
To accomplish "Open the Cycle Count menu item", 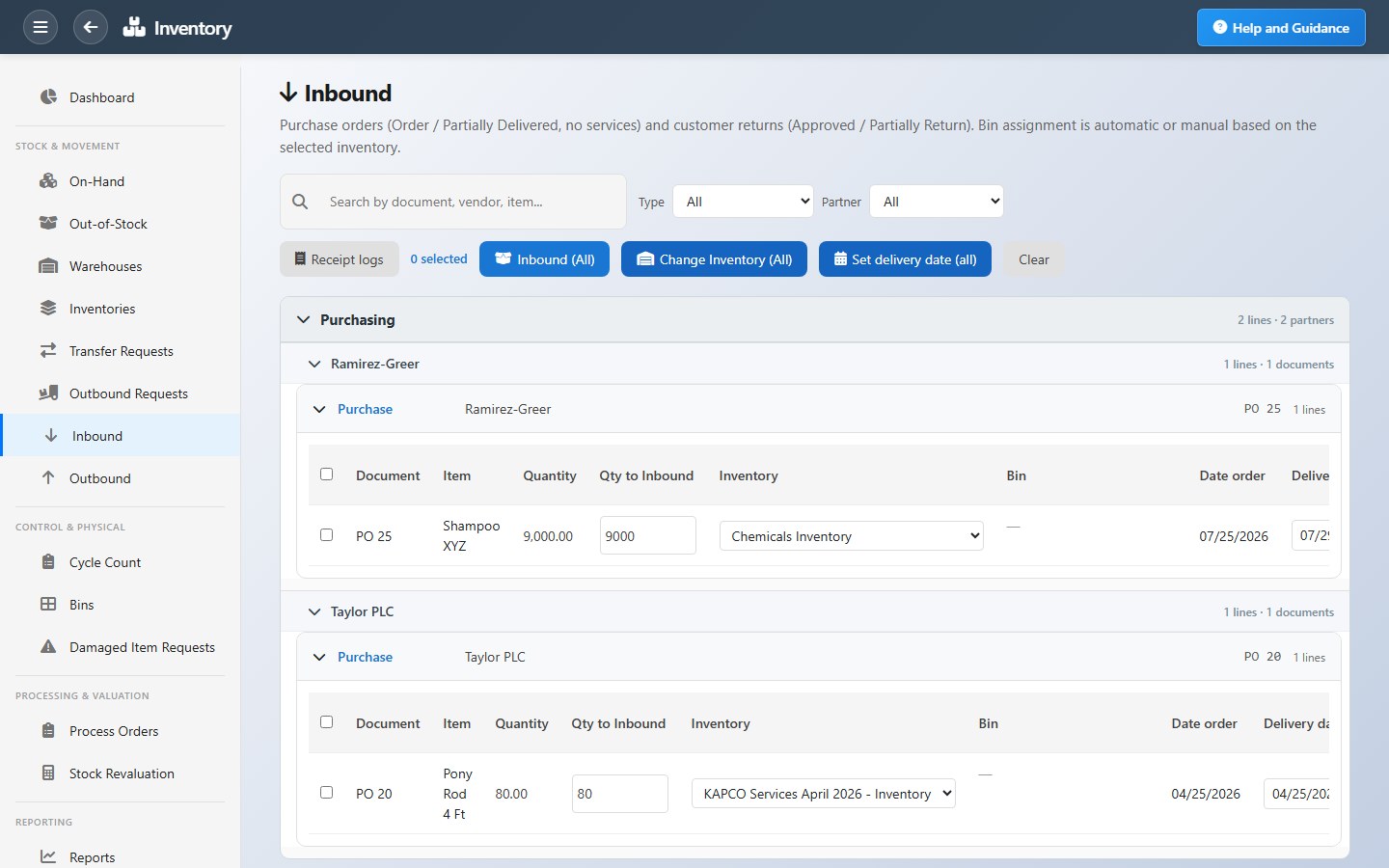I will (120, 562).
